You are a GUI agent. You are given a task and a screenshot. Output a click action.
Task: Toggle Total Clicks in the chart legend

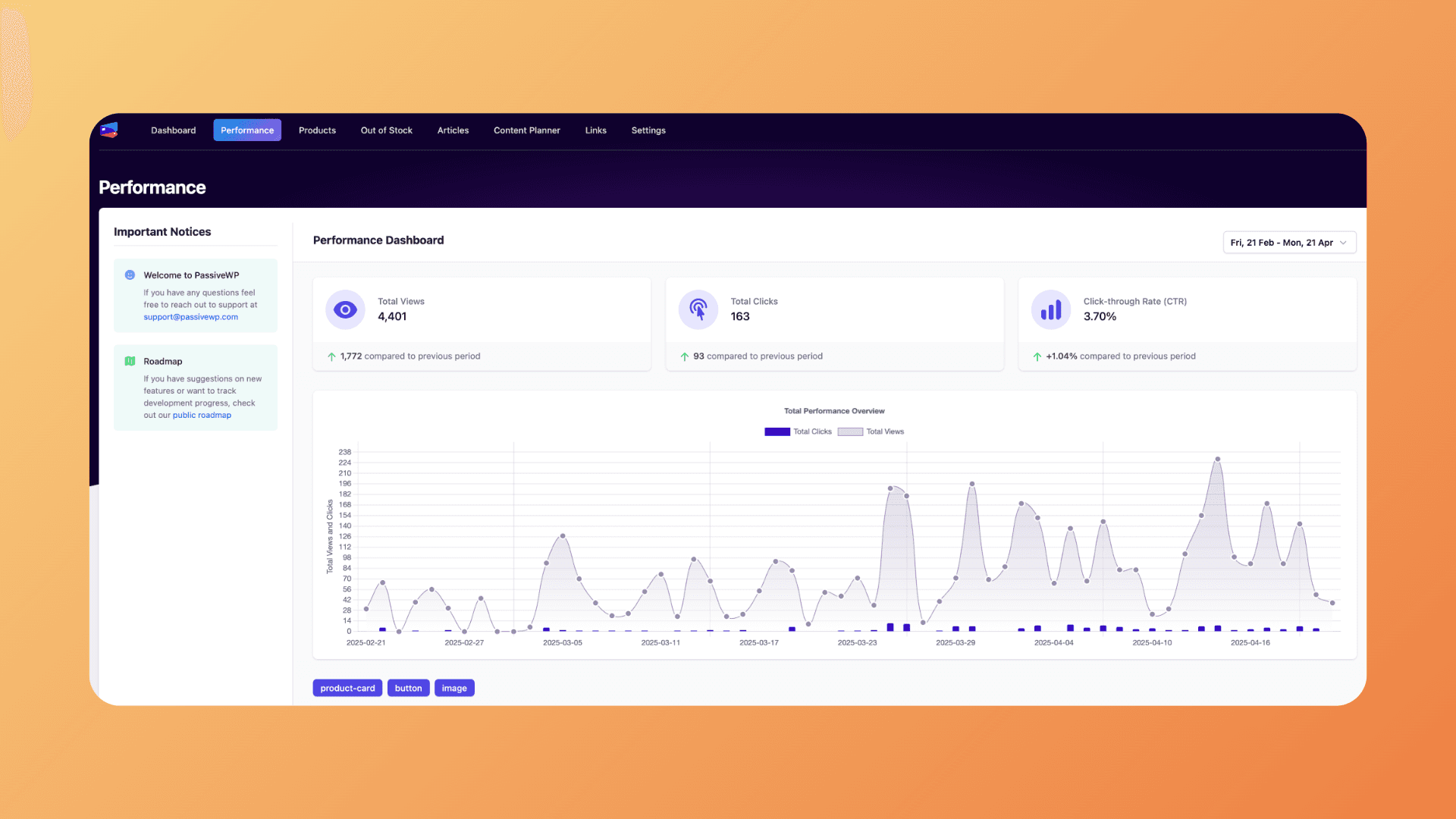[796, 431]
